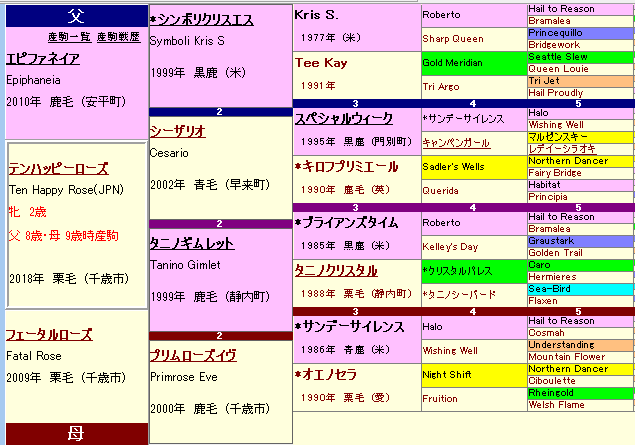Open テンハッピーローズ horse link

click(59, 168)
